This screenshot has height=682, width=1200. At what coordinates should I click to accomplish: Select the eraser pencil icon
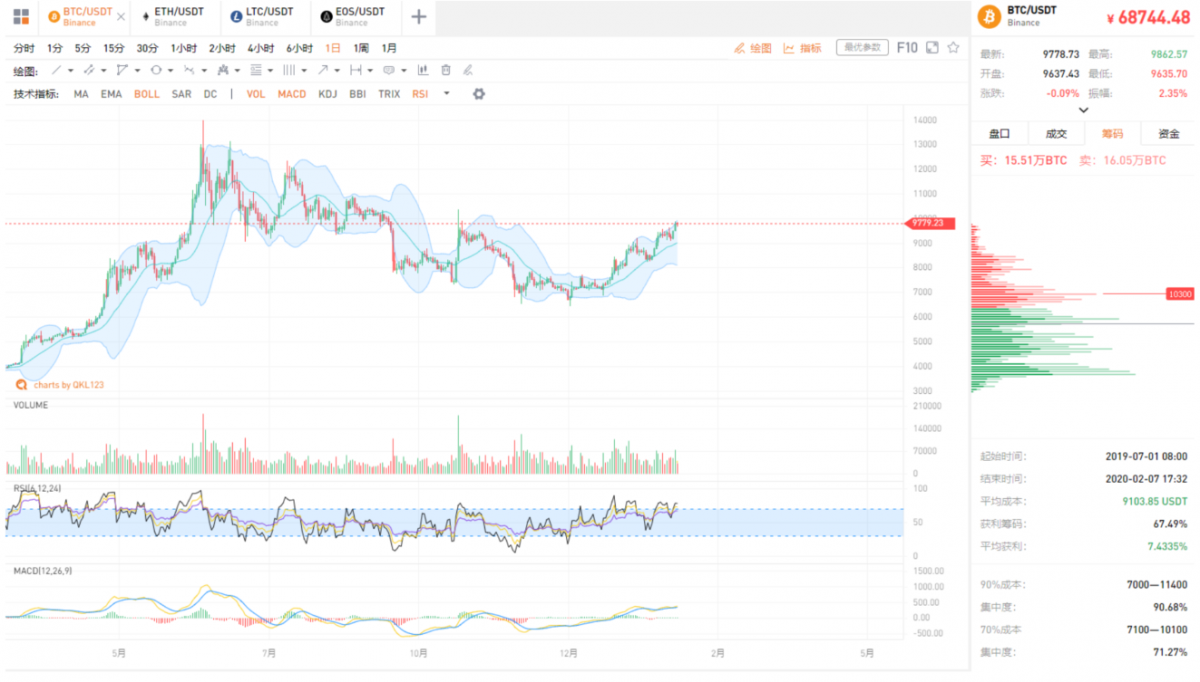[x=468, y=70]
